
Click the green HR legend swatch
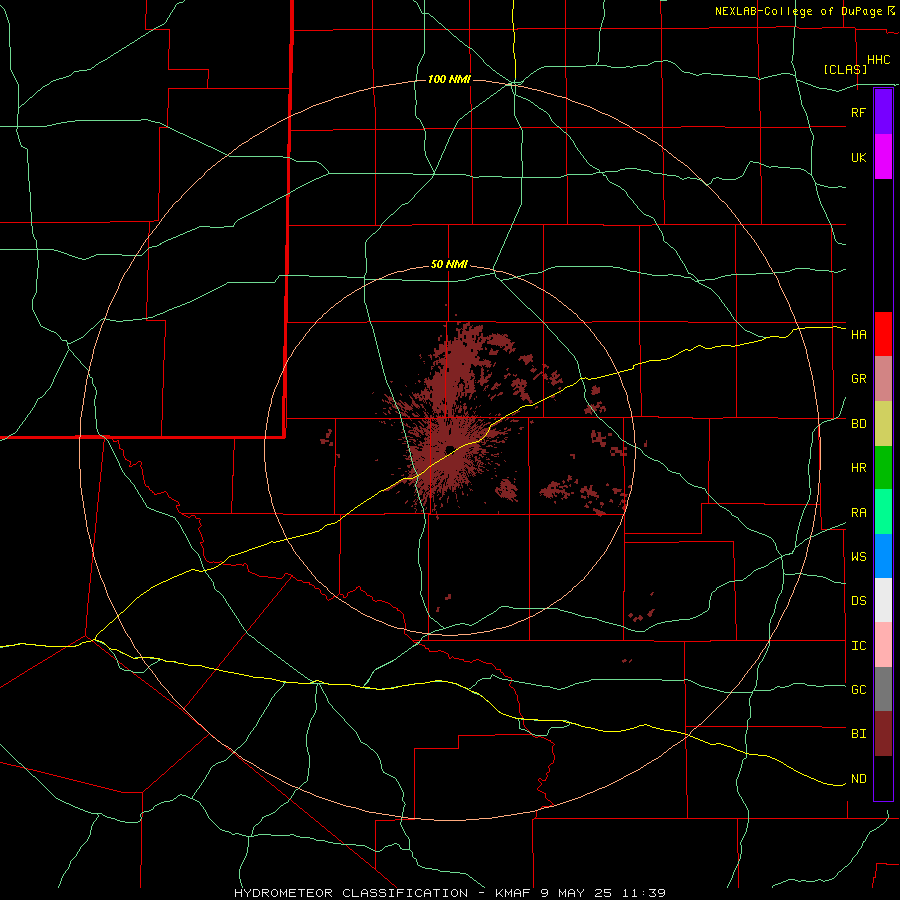click(883, 467)
